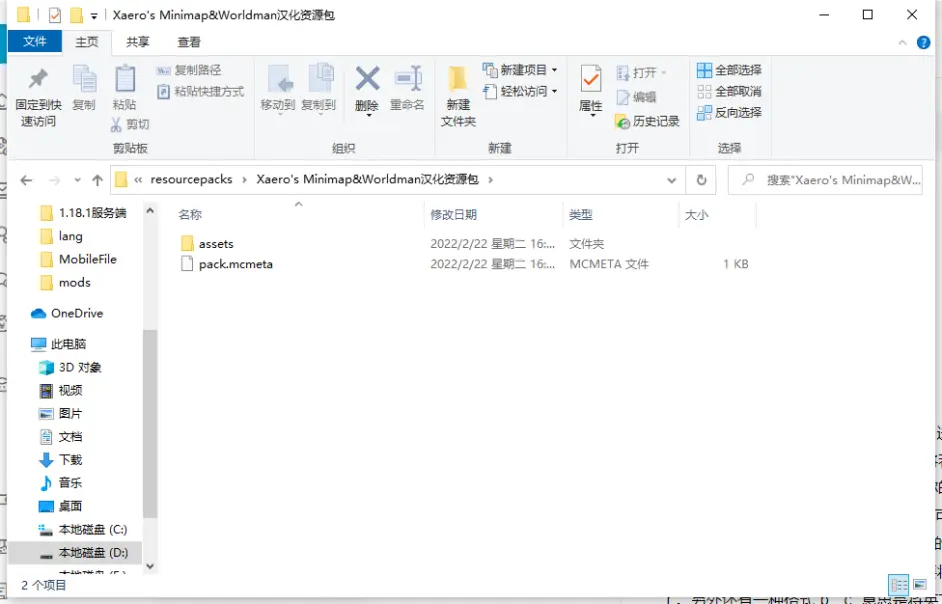The image size is (942, 604).
Task: Click 反向选择 invert selection
Action: point(729,112)
